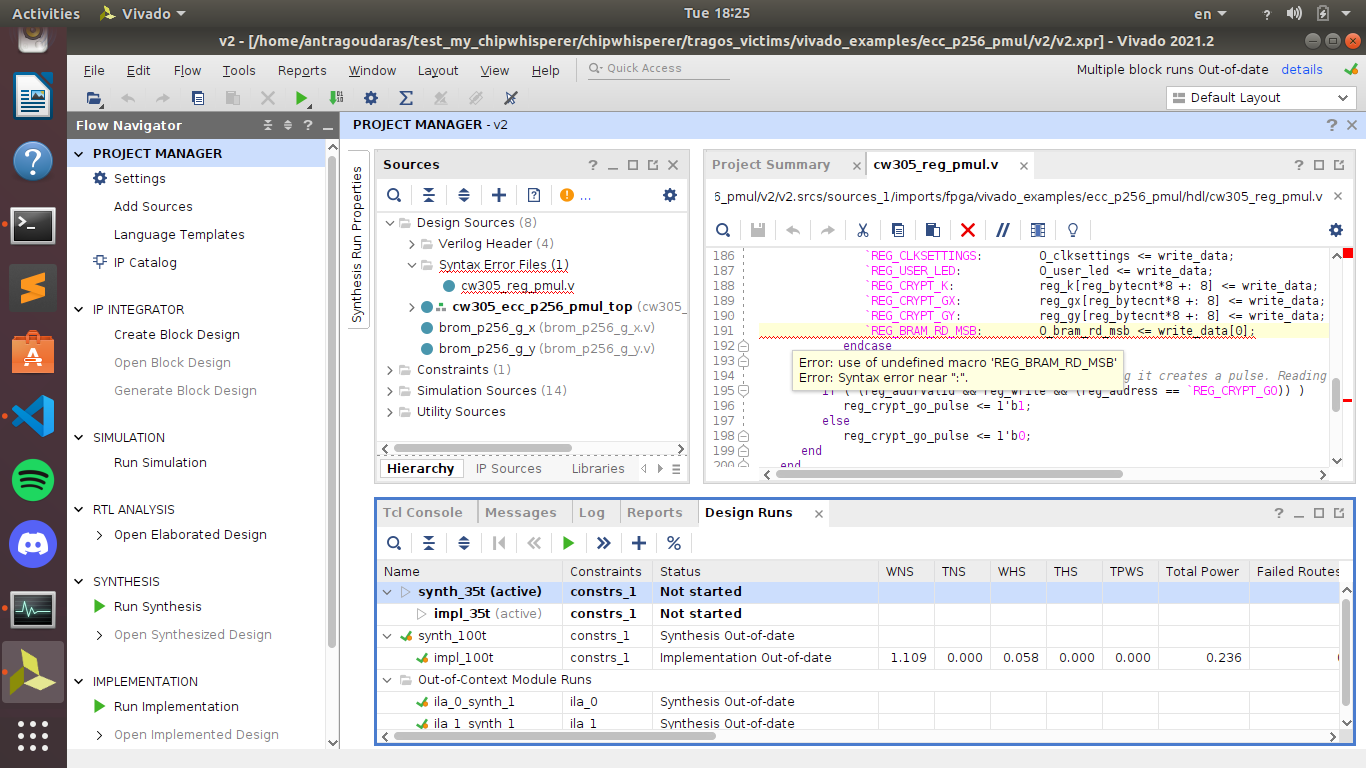1366x768 pixels.
Task: Switch to Project Summary tab
Action: click(x=771, y=165)
